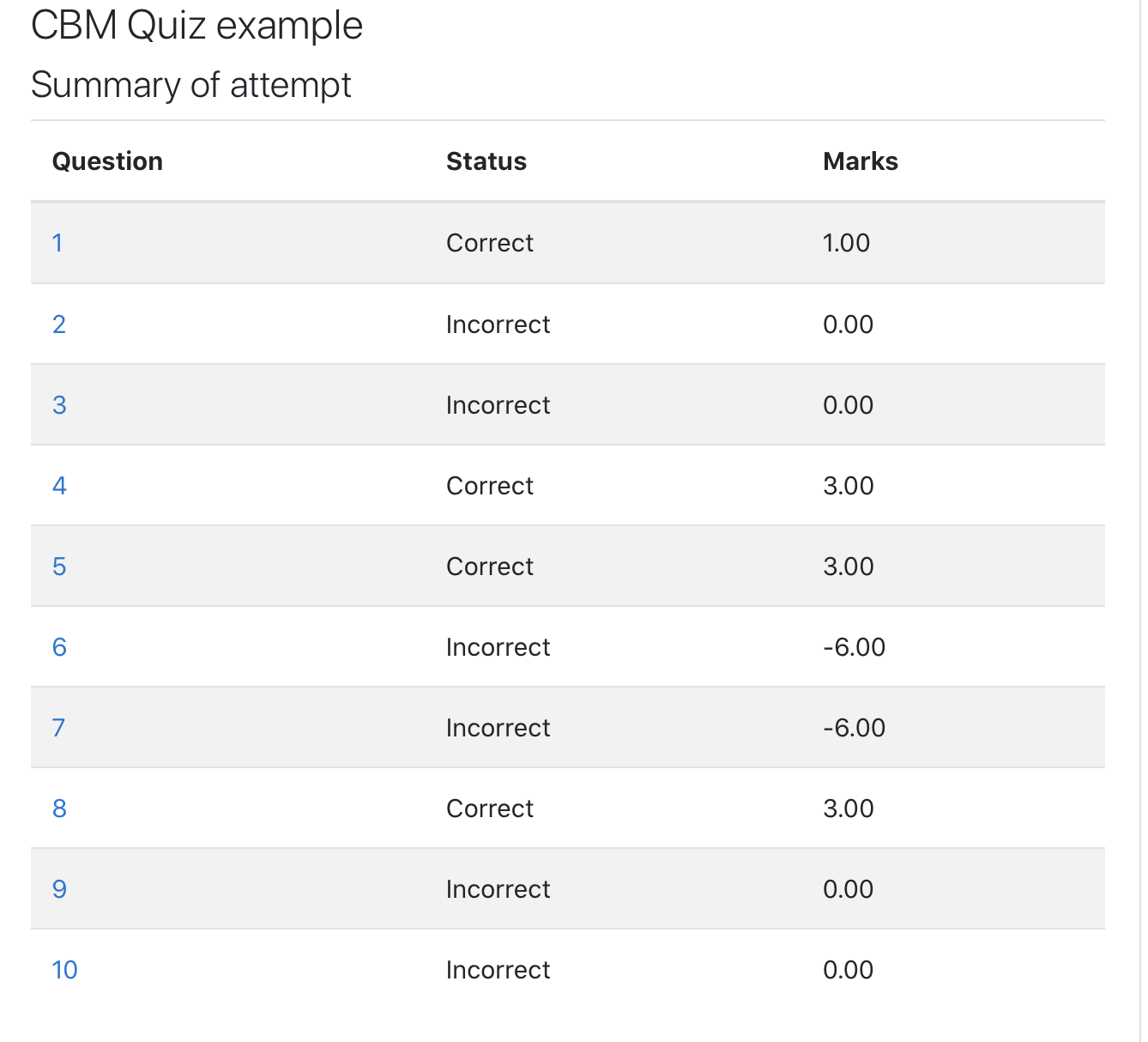
Task: Open question 10 link
Action: 65,970
